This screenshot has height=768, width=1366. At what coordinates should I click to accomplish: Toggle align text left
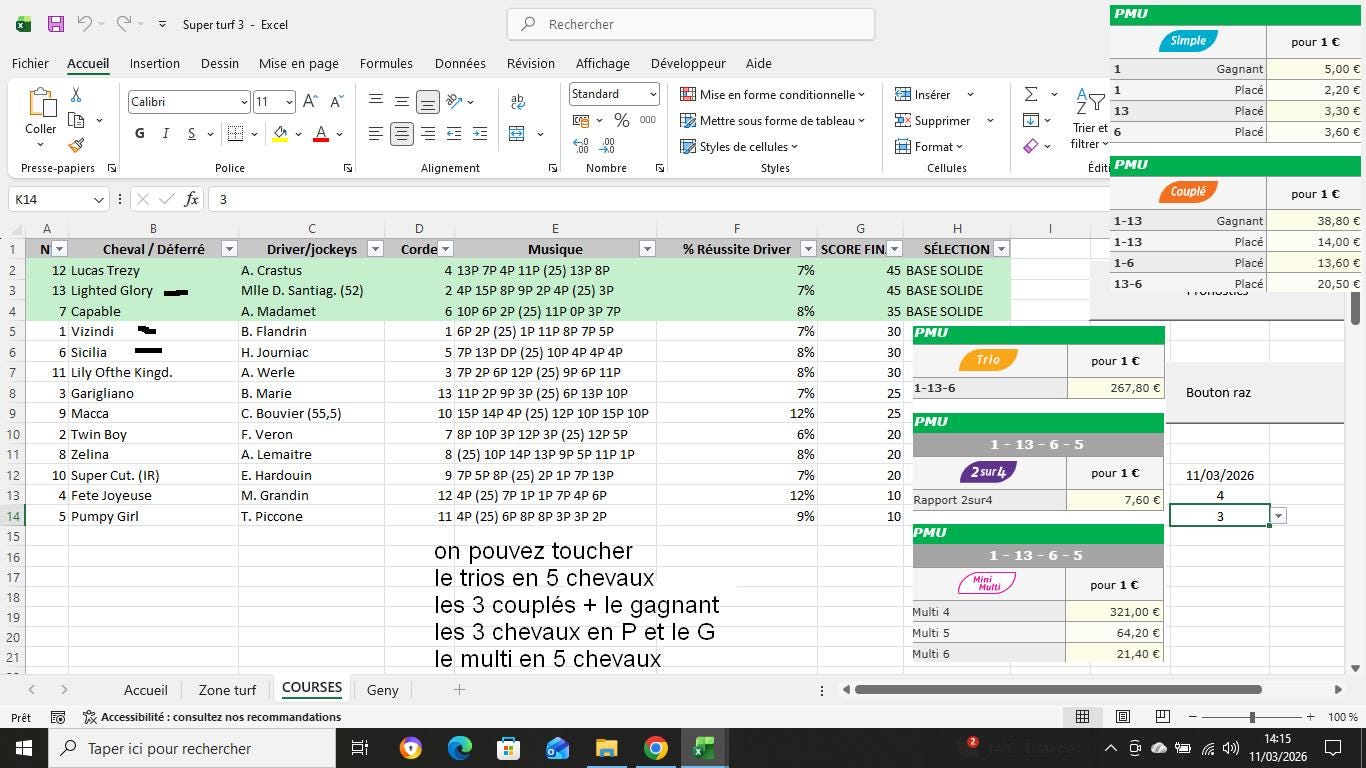click(x=375, y=134)
